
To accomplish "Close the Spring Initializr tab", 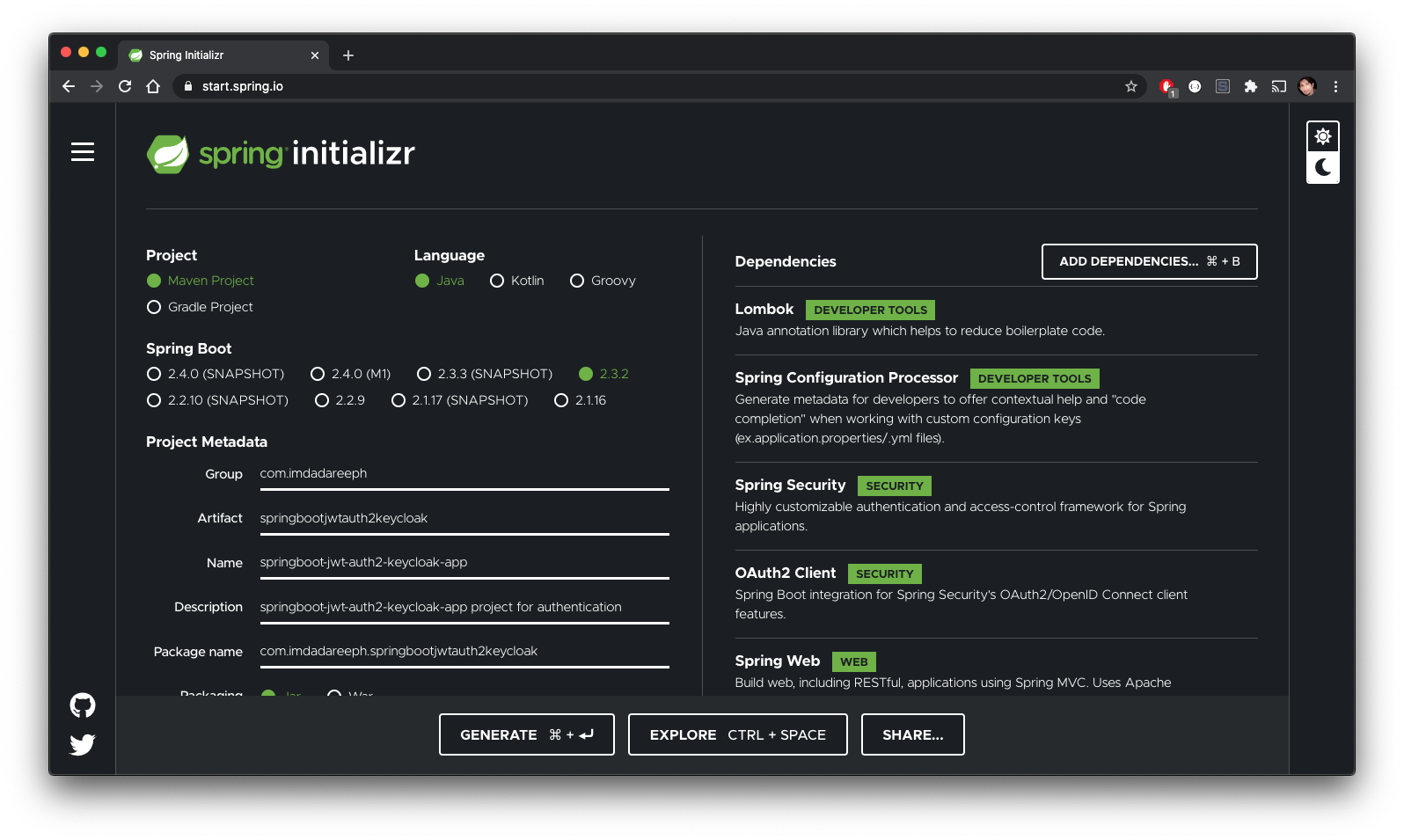I will coord(315,55).
